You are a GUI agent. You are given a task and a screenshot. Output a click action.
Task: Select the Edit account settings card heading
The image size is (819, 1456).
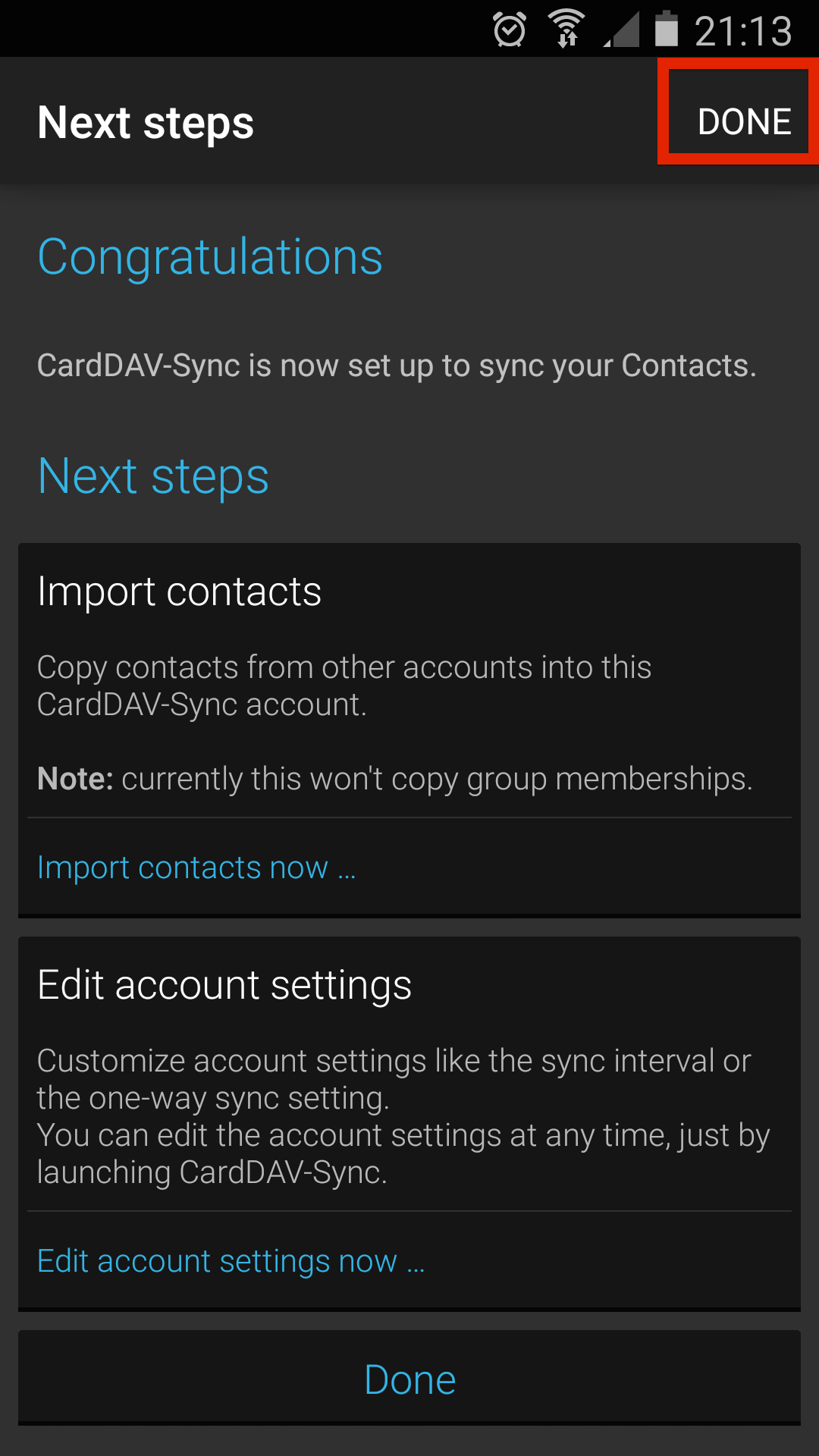[x=224, y=985]
